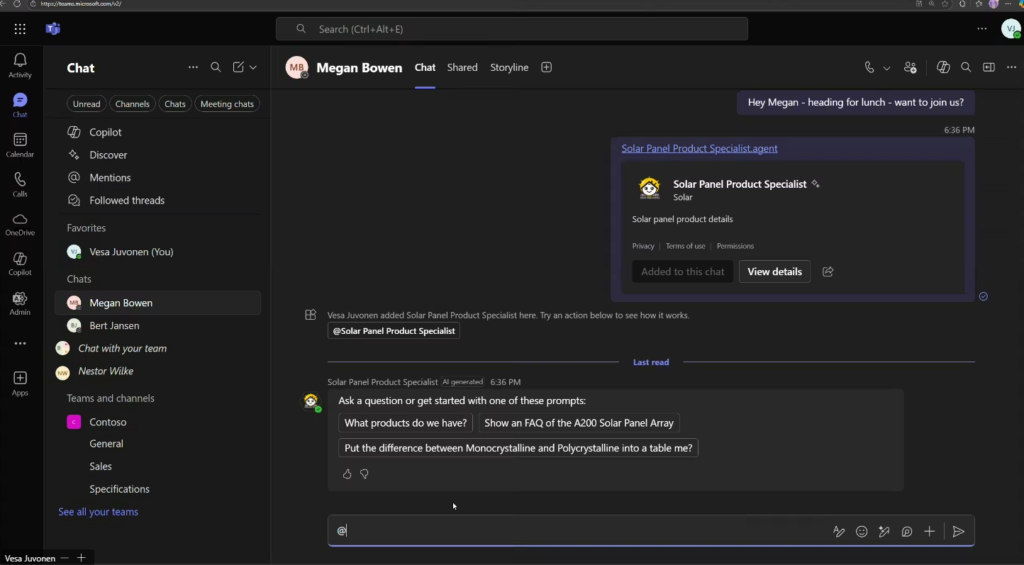This screenshot has width=1024, height=565.
Task: Click the thumbs down reaction icon
Action: (364, 474)
